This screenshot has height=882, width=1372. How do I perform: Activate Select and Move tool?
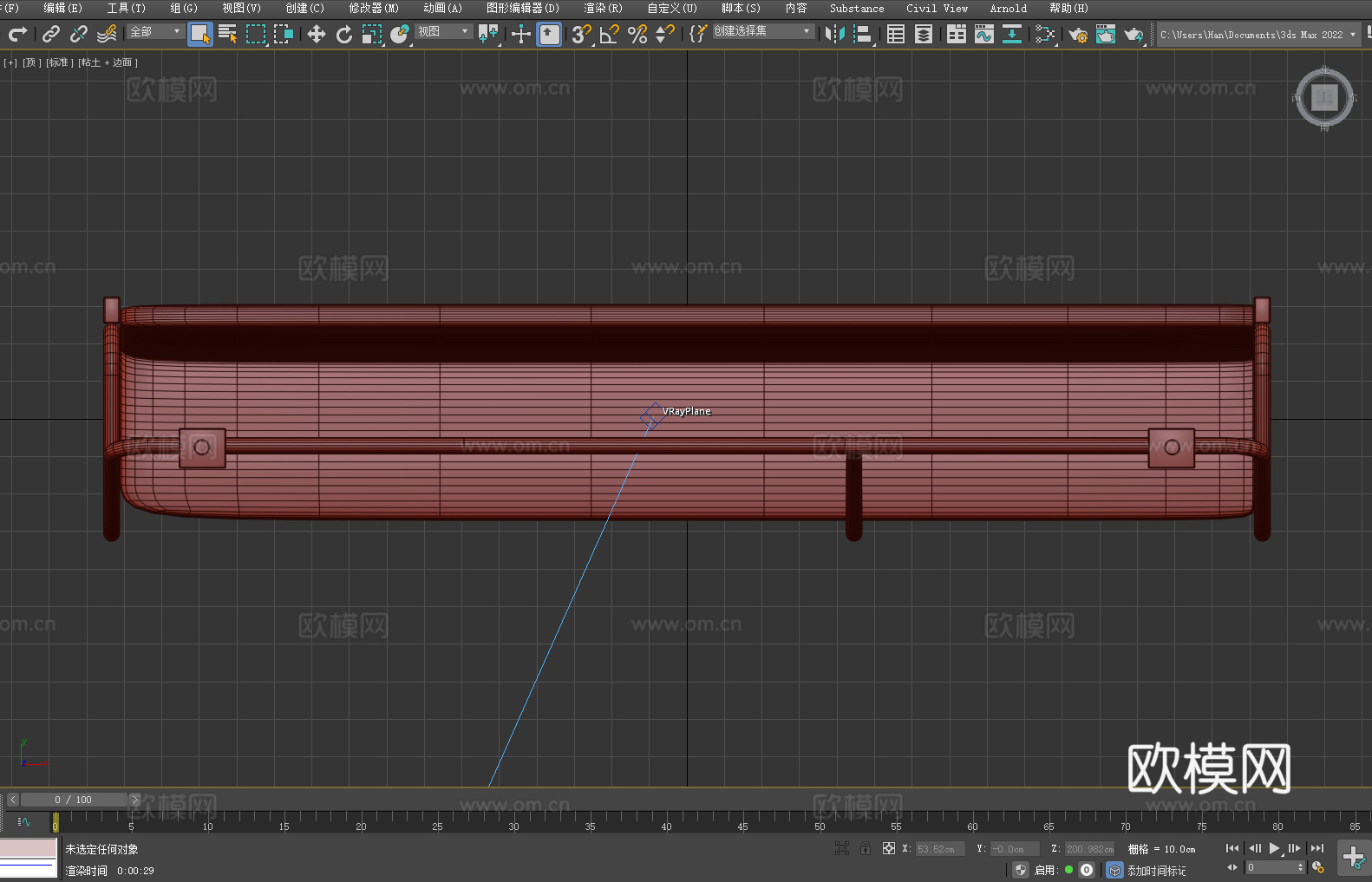pyautogui.click(x=317, y=34)
